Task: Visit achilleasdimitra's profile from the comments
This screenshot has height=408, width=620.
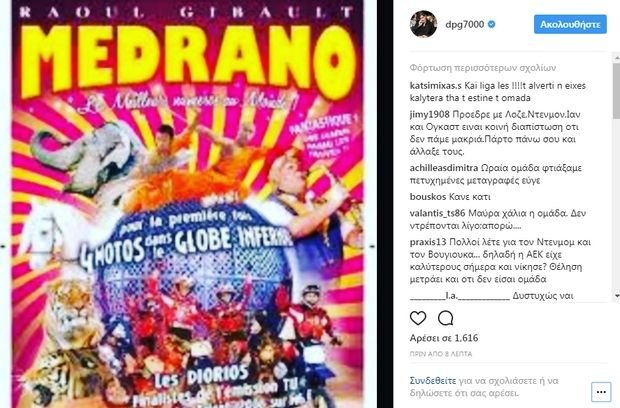Action: click(x=444, y=168)
